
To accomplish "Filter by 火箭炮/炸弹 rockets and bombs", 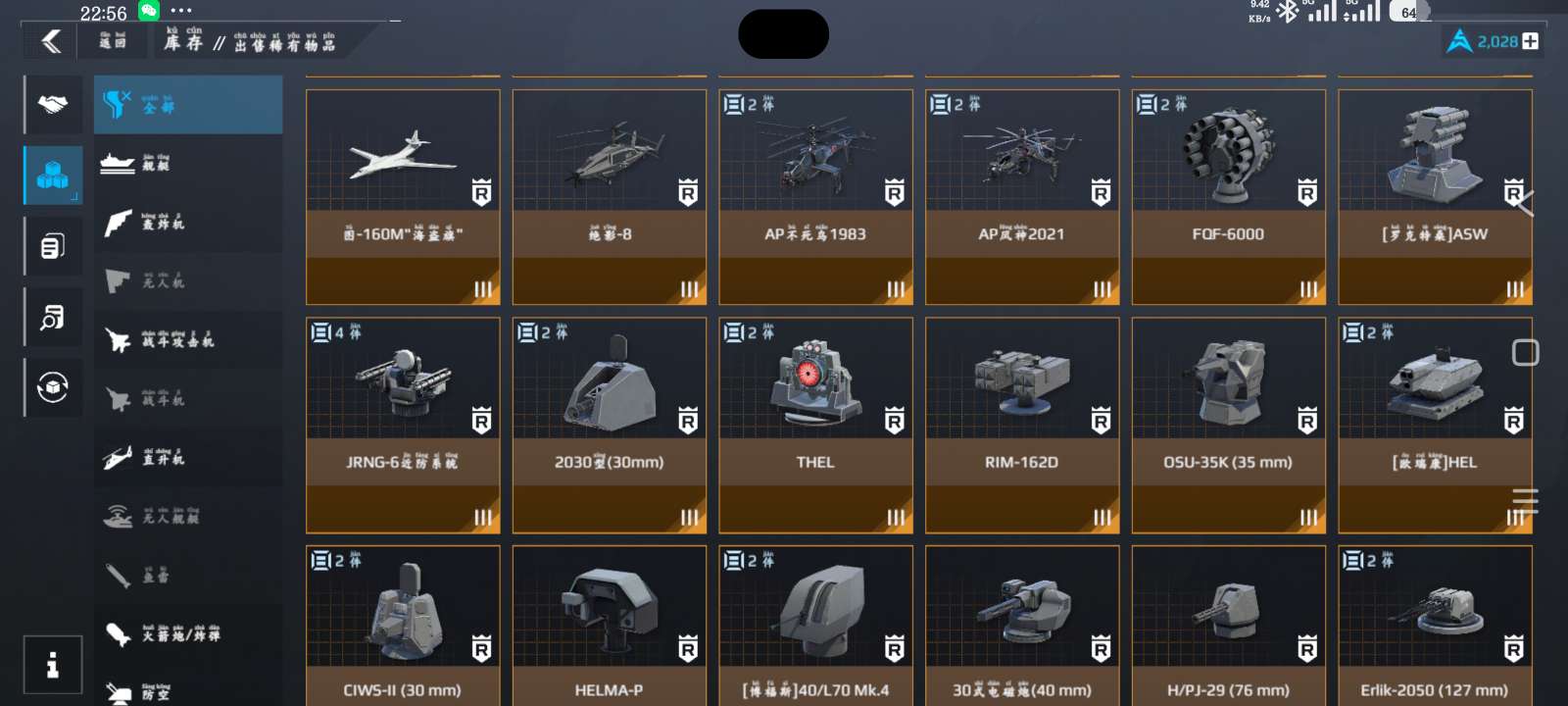I will pos(188,634).
